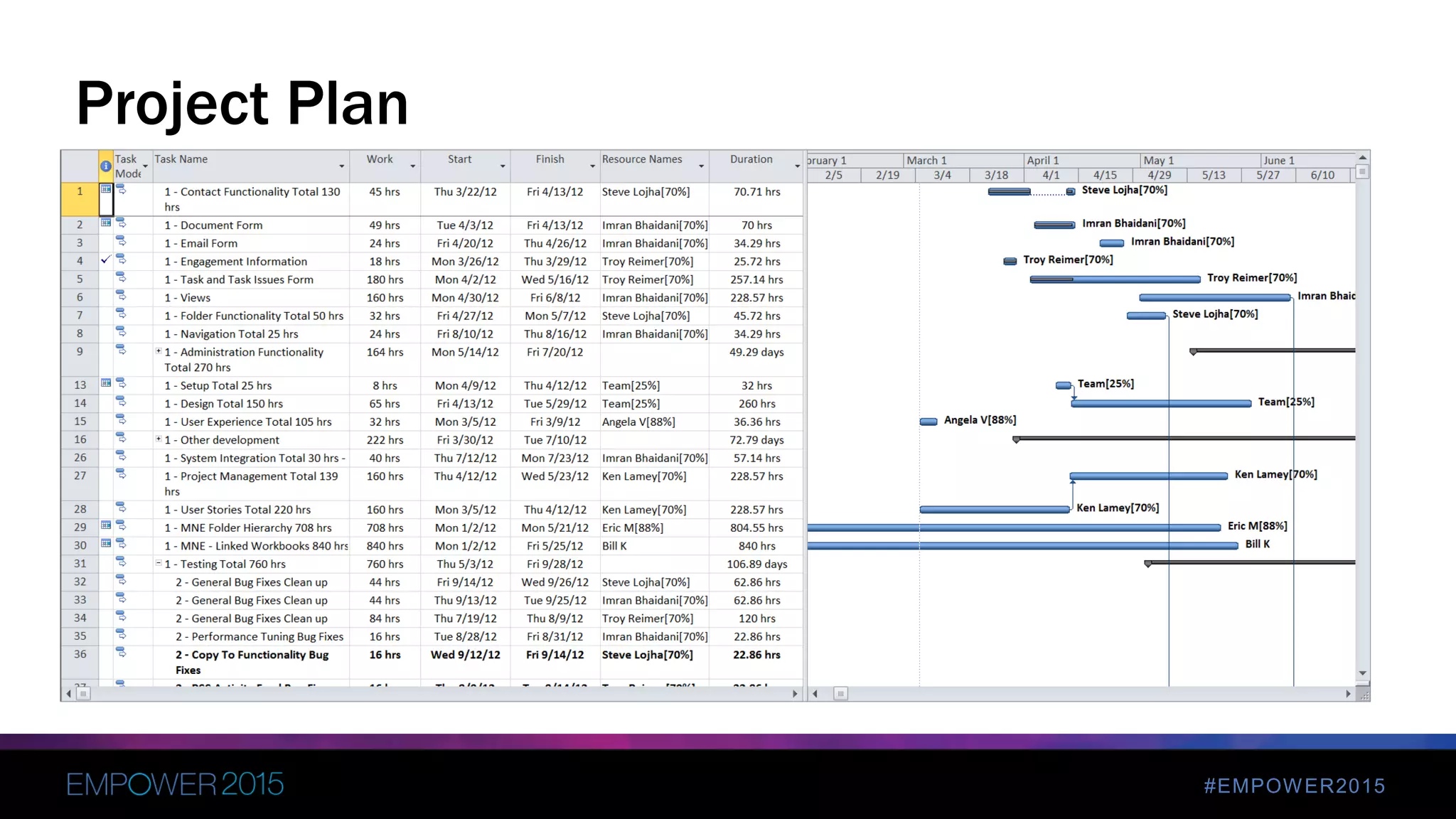Image resolution: width=1456 pixels, height=819 pixels.
Task: Click the Gantt vertical scrollbar down arrow
Action: [1362, 673]
